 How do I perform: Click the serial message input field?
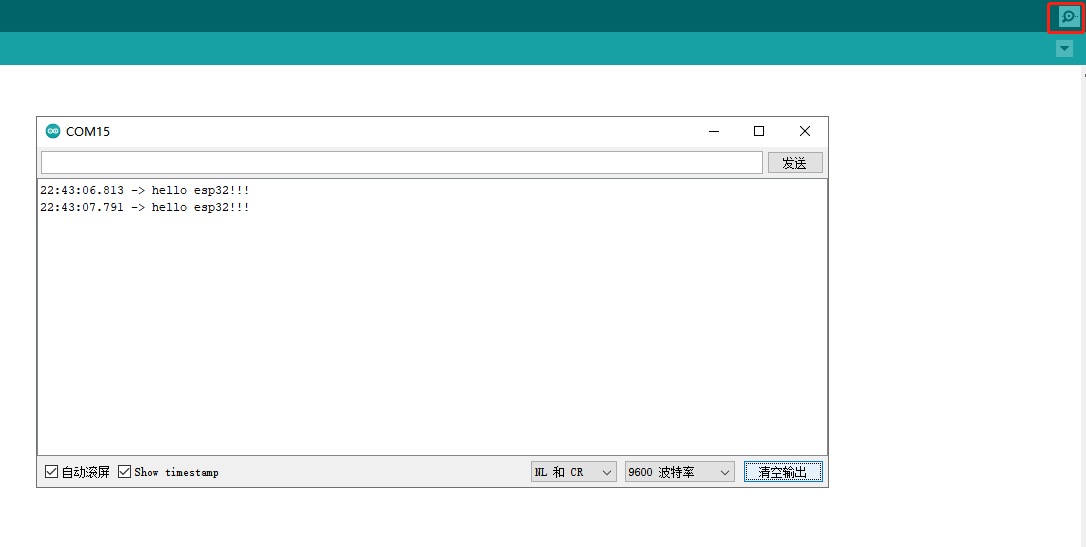[402, 163]
